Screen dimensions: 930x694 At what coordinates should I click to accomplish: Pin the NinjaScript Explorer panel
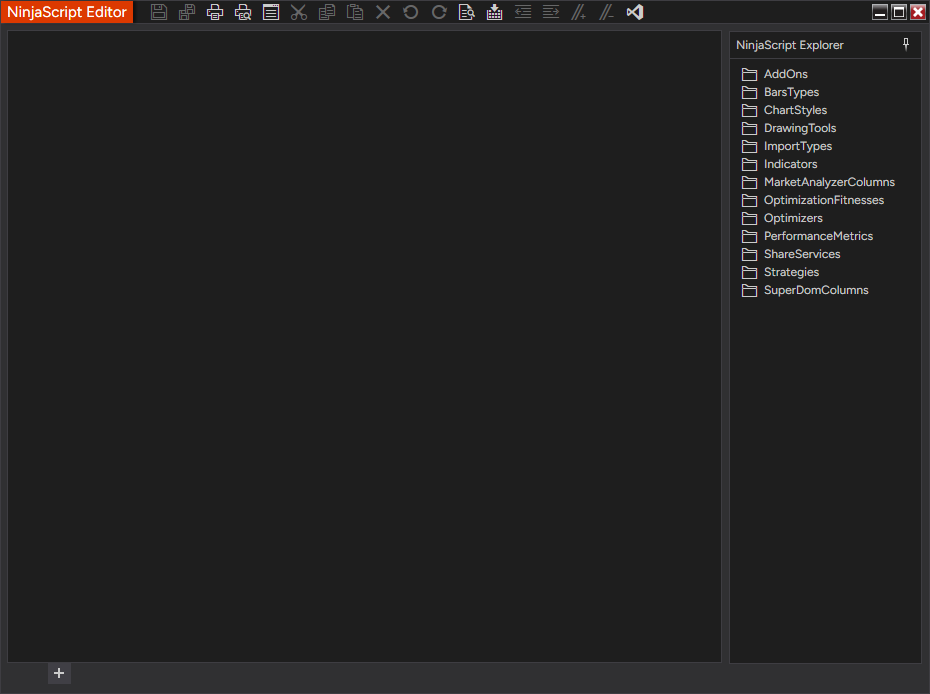[x=906, y=44]
